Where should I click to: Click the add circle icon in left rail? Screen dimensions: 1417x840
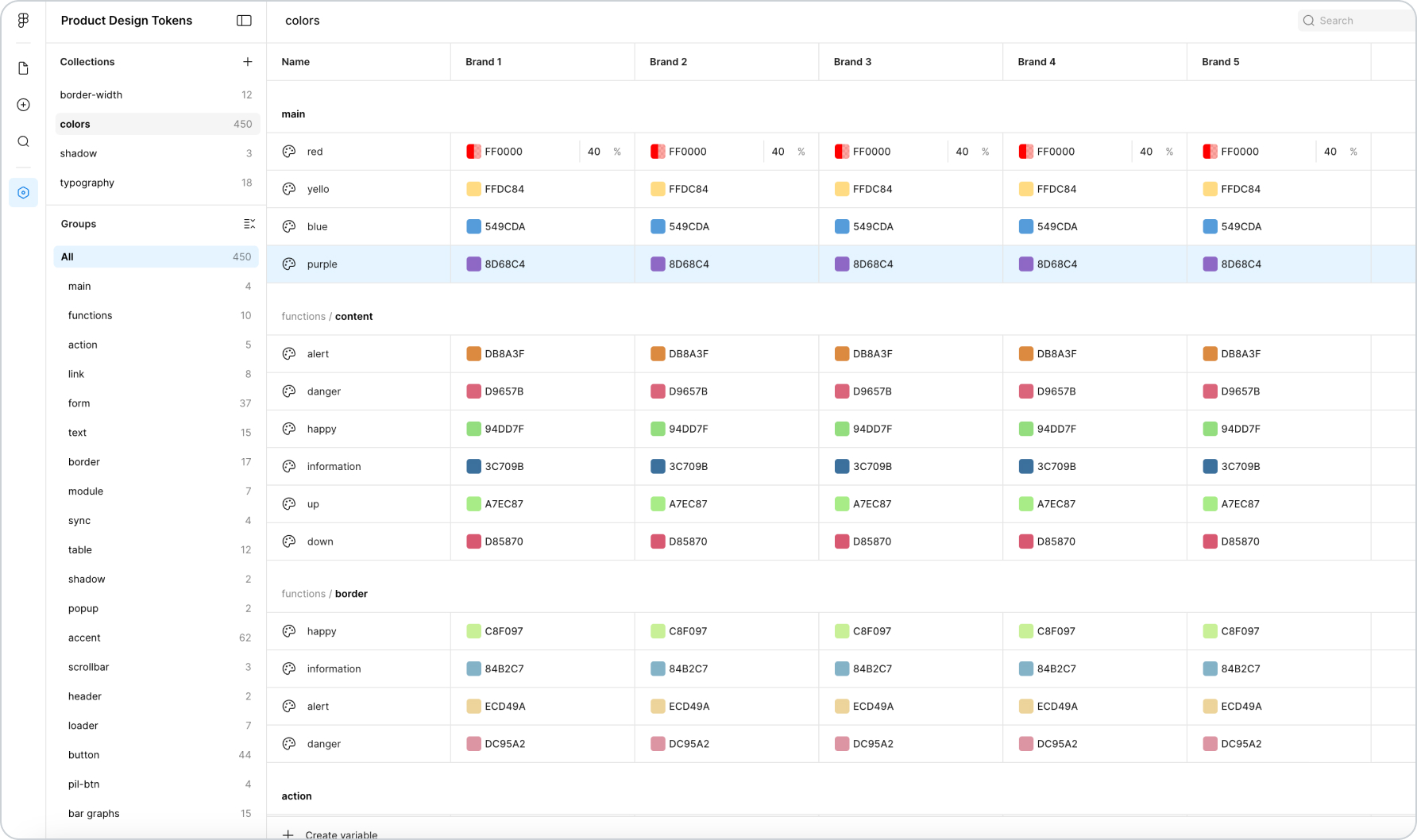pos(23,105)
